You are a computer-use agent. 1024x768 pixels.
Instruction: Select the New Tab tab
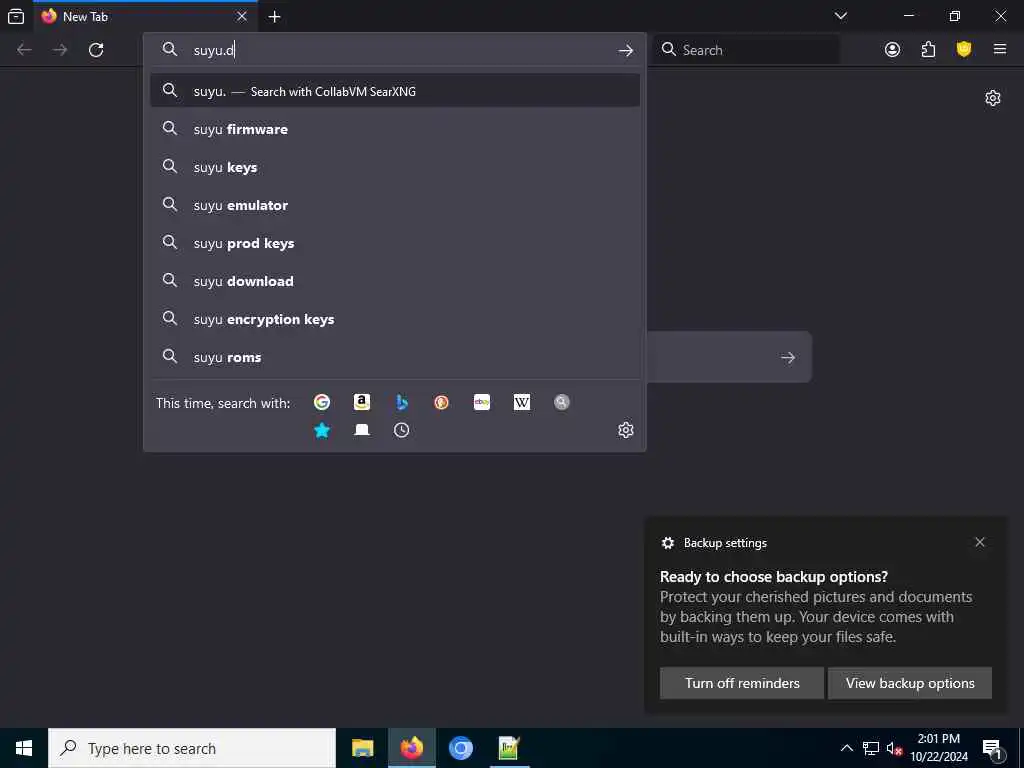click(145, 16)
